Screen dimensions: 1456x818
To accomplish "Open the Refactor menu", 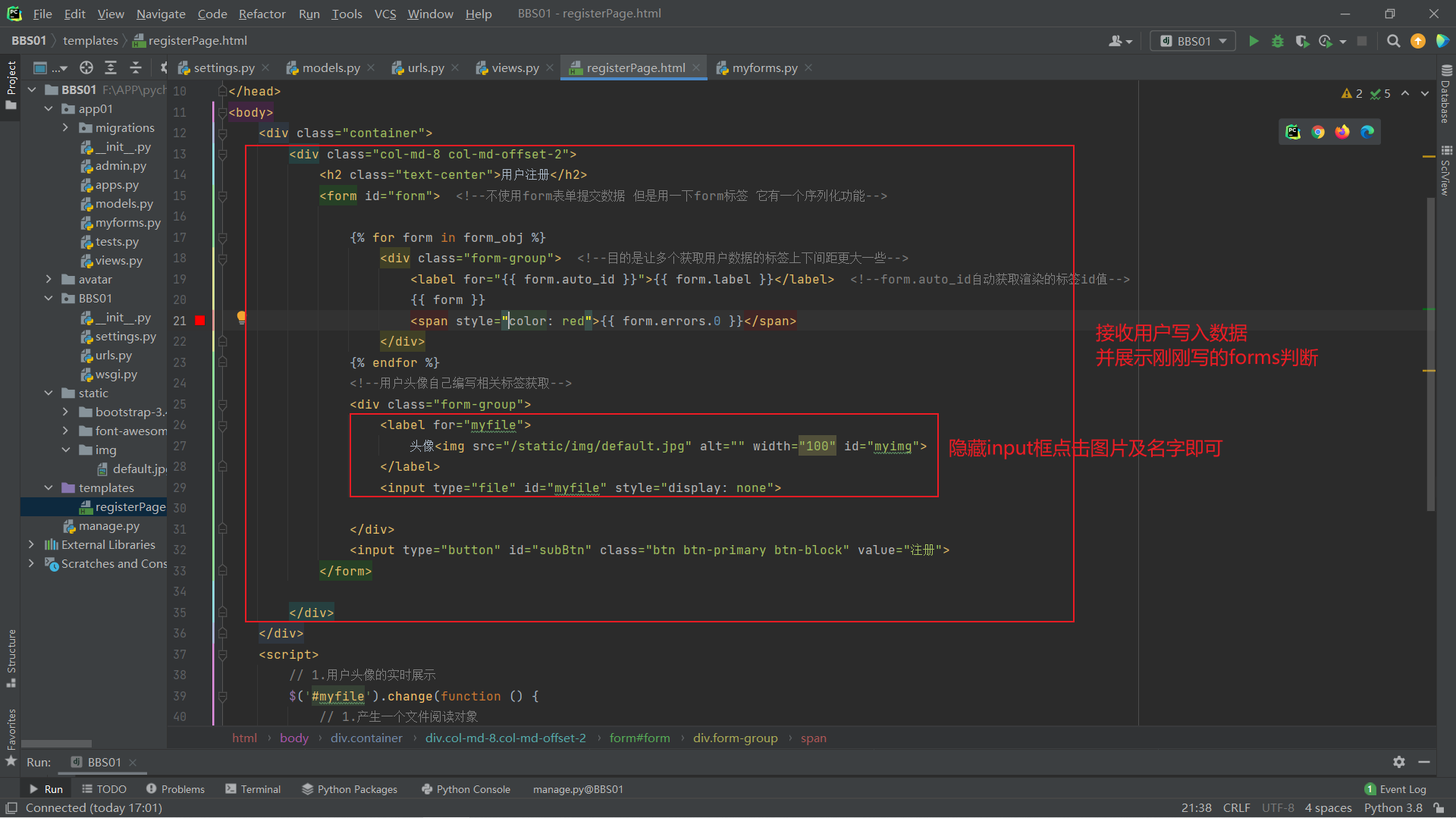I will point(262,14).
